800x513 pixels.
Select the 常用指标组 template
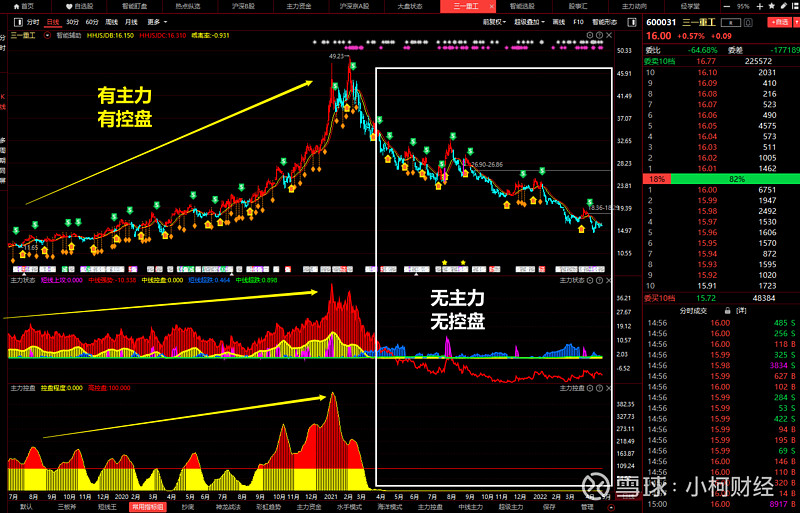148,507
